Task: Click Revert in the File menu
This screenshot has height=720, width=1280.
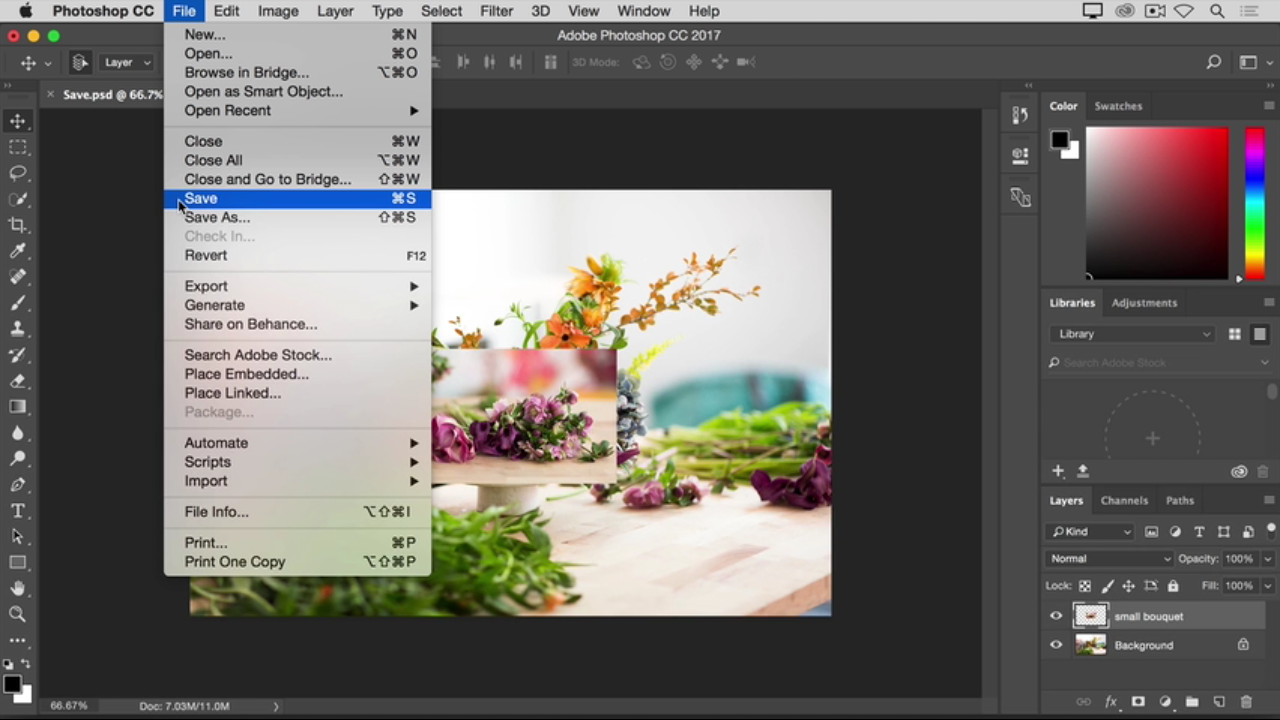Action: pyautogui.click(x=206, y=255)
